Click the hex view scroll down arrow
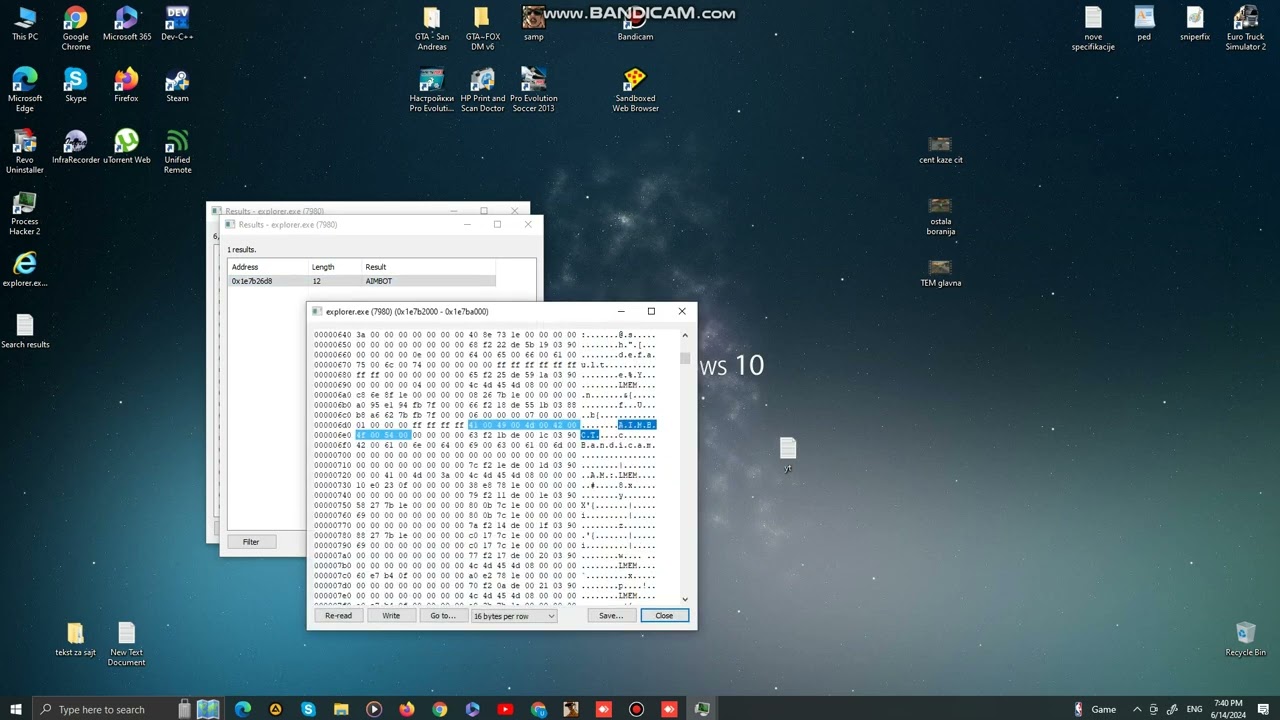Image resolution: width=1280 pixels, height=720 pixels. tap(685, 599)
